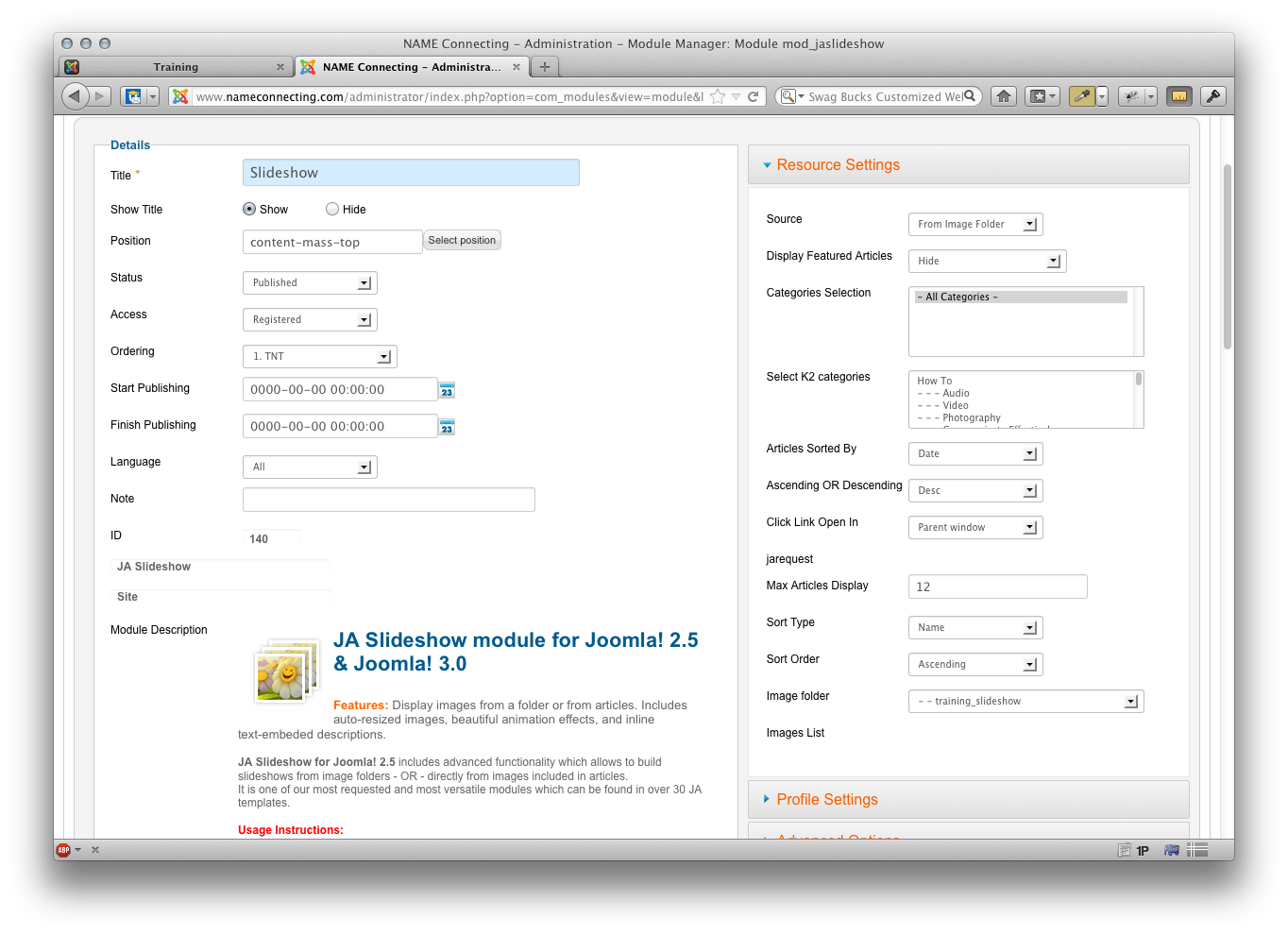Open the Articles Sorted By dropdown

(975, 453)
